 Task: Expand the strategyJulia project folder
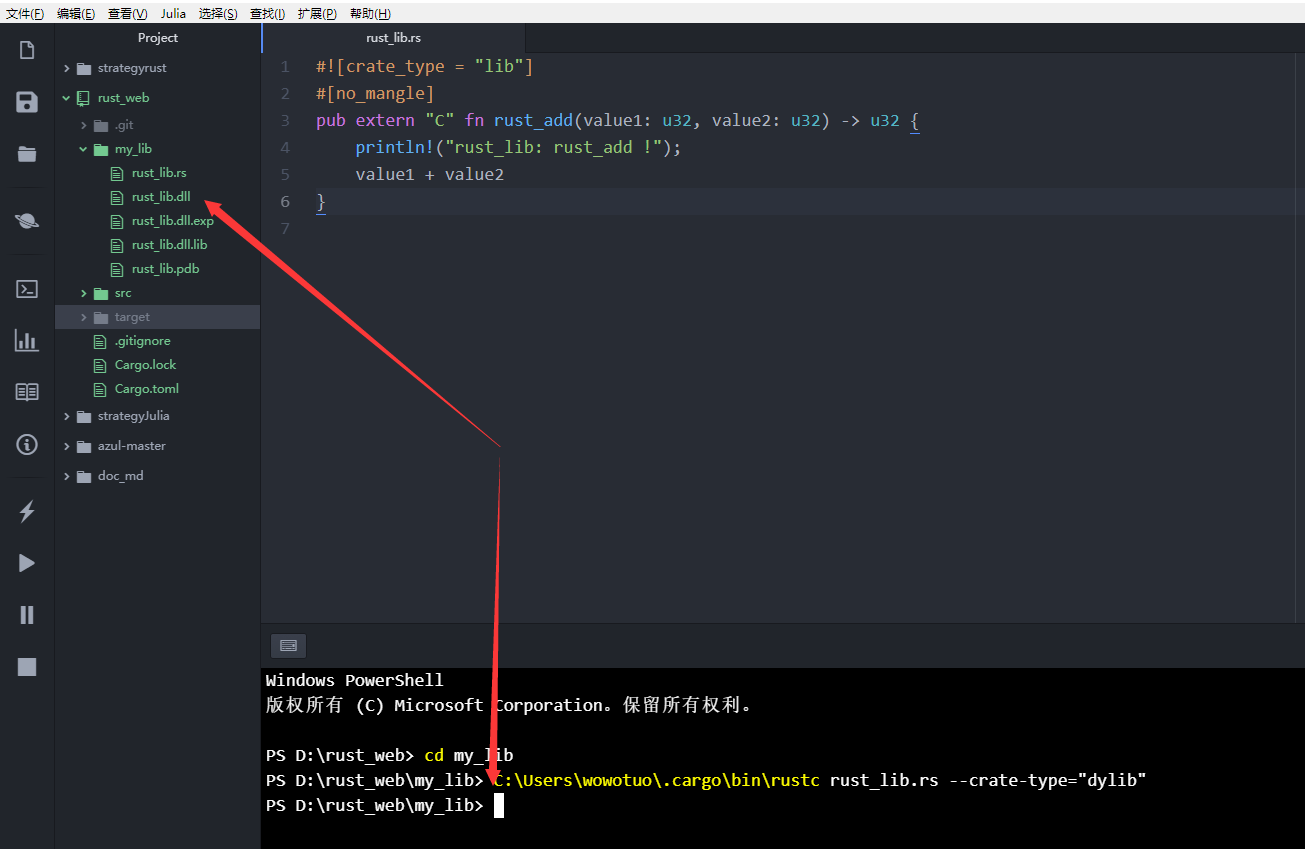pyautogui.click(x=66, y=417)
